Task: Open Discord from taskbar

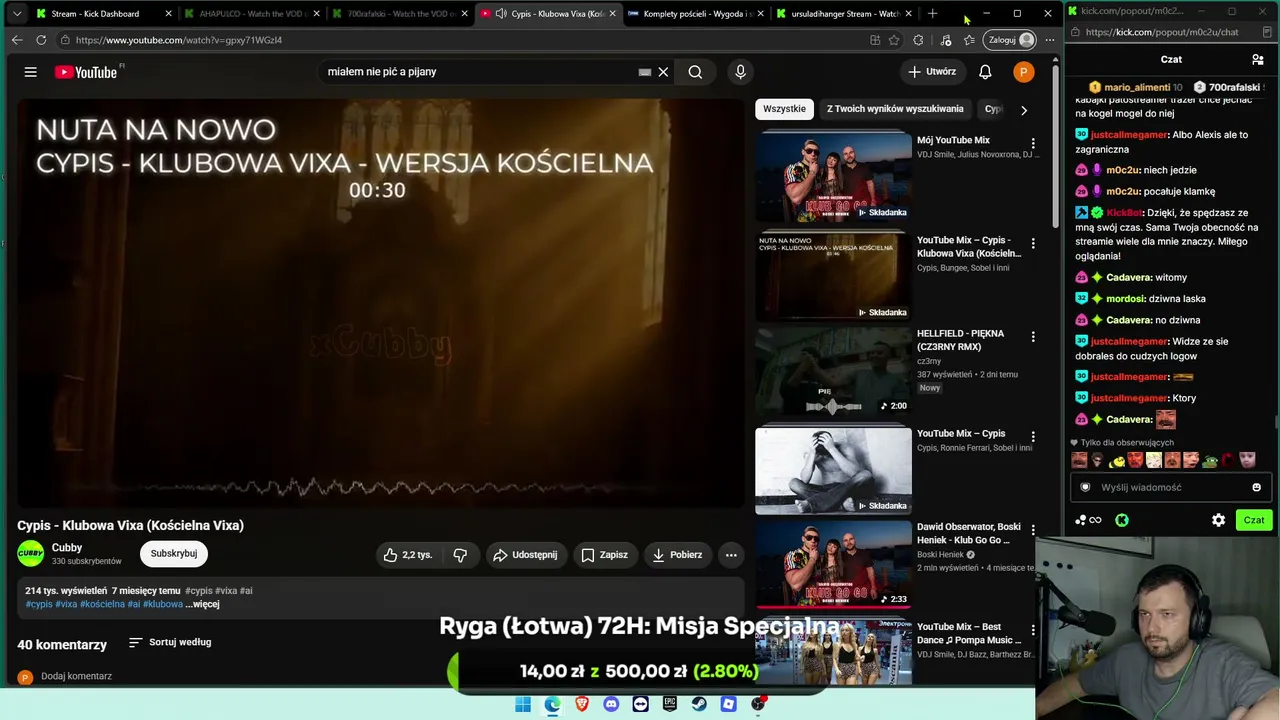Action: [x=611, y=704]
